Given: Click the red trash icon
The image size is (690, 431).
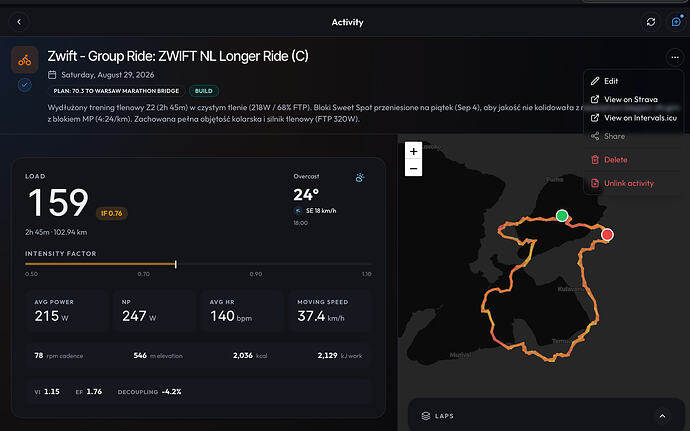Looking at the screenshot, I should coord(595,160).
